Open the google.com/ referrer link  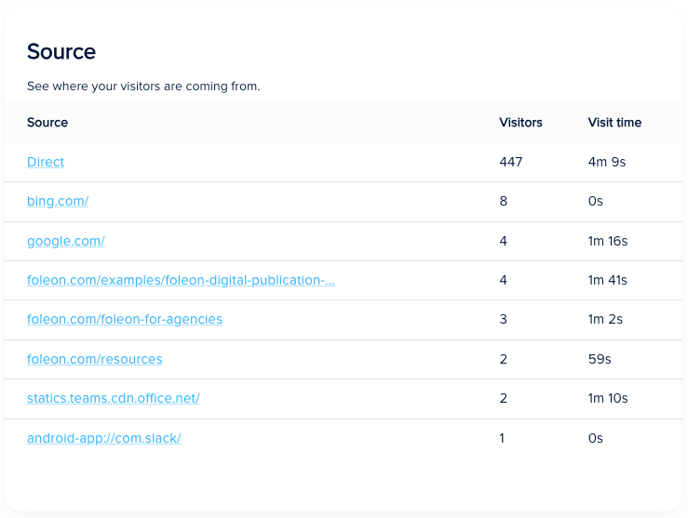66,241
